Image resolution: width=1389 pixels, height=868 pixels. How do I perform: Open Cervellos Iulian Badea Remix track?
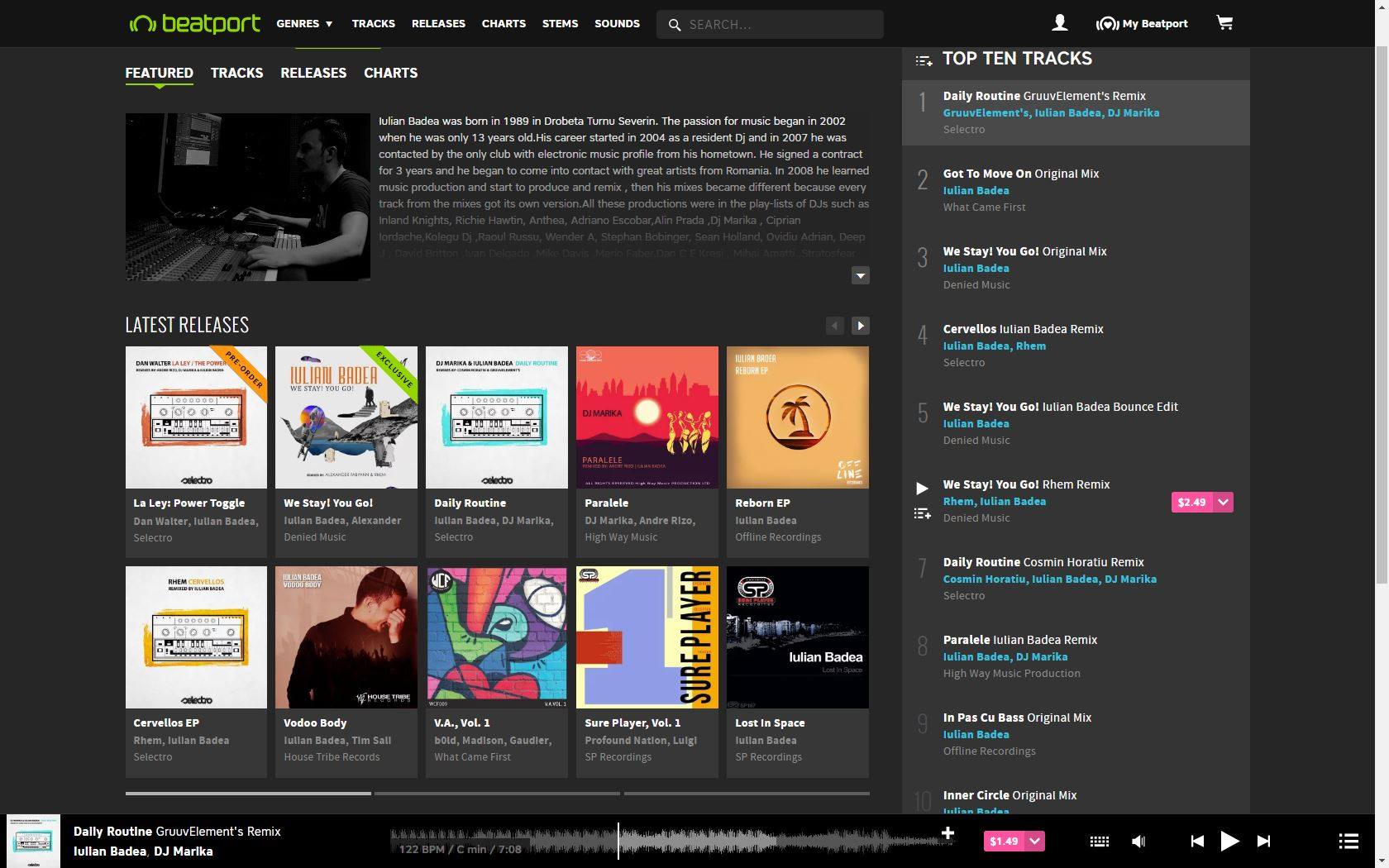tap(1024, 329)
